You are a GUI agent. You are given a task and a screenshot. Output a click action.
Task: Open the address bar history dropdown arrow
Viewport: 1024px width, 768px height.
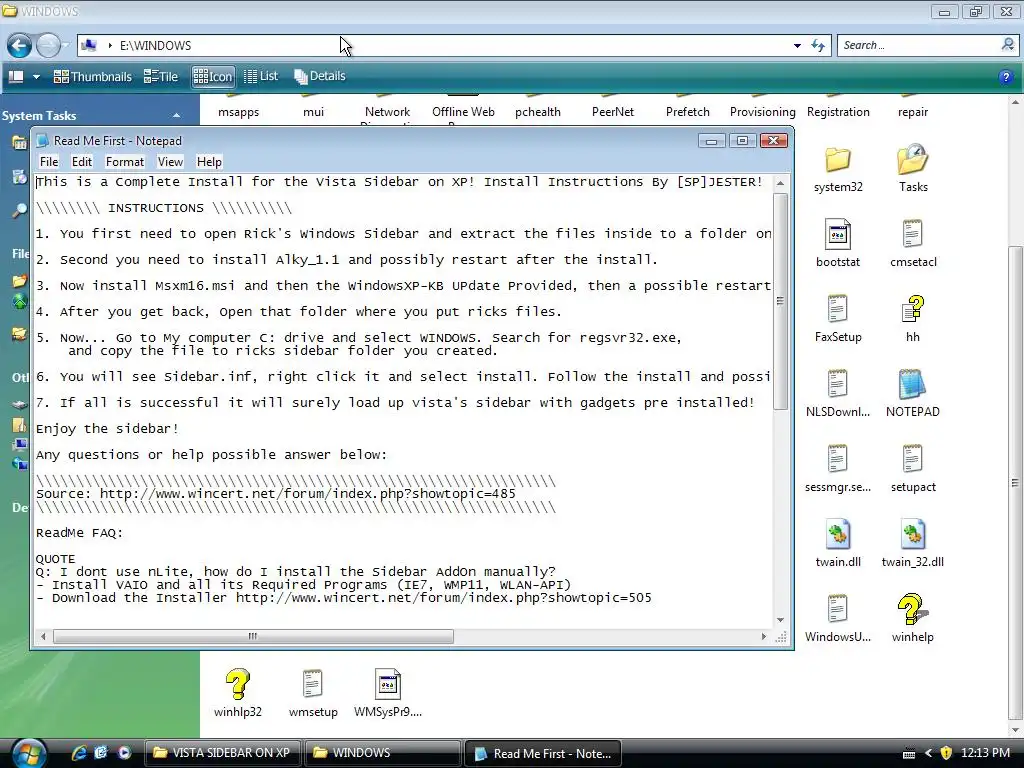tap(797, 46)
